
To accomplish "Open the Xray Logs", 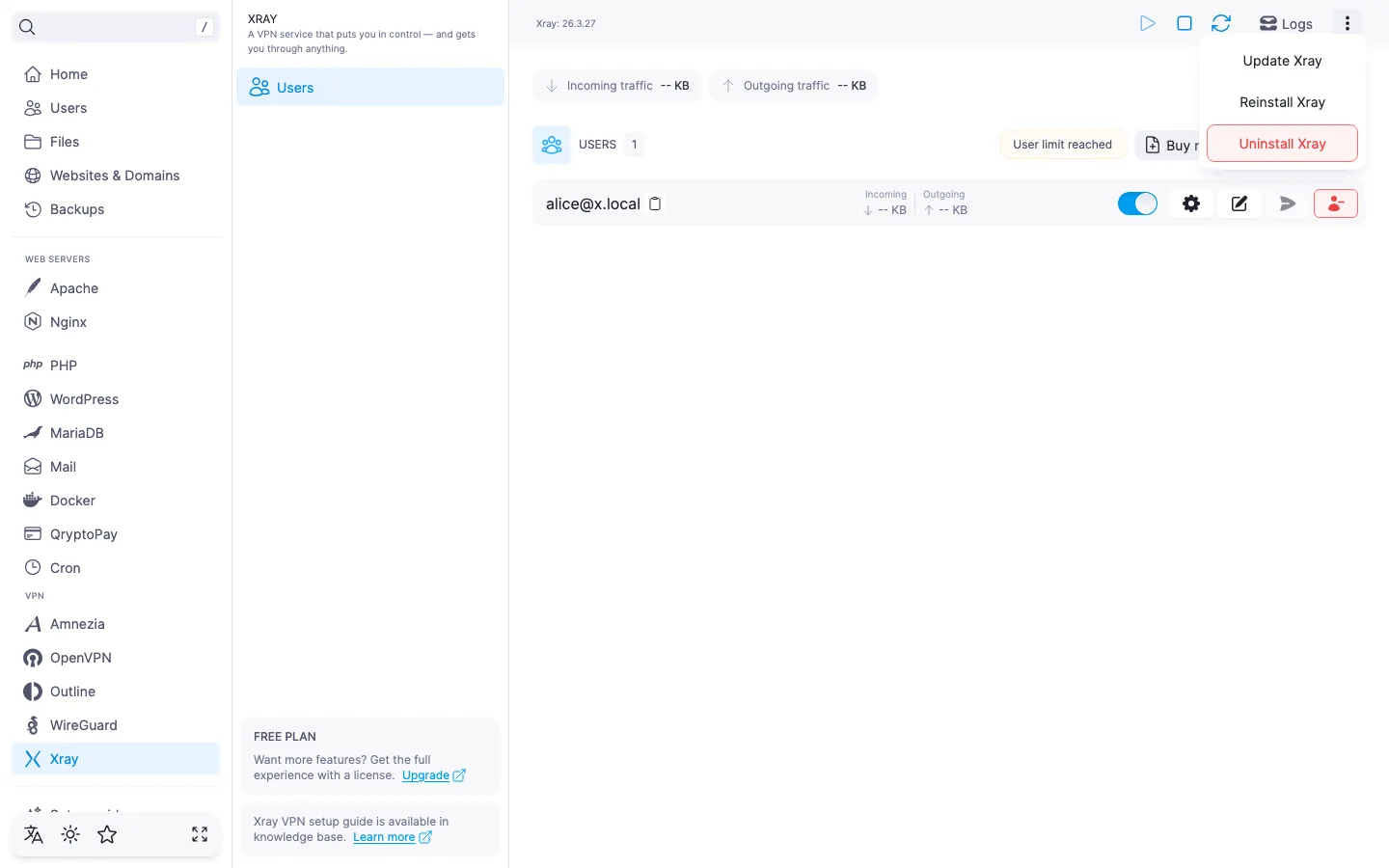I will tap(1286, 24).
